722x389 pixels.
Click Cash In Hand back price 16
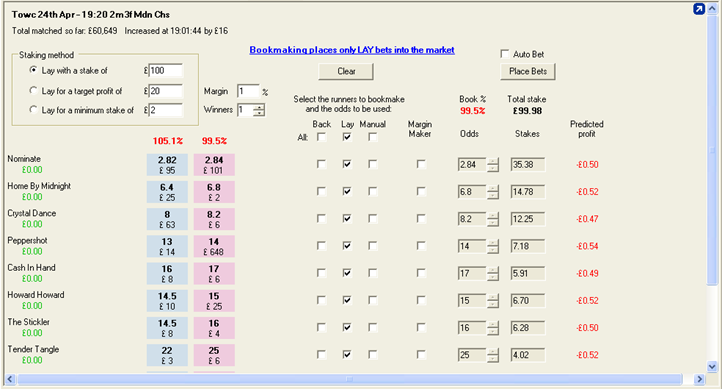[167, 273]
